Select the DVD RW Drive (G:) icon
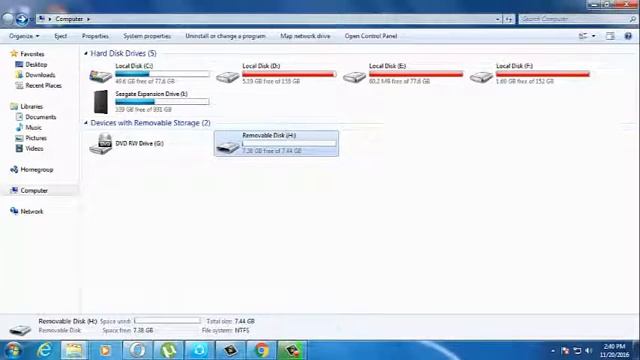The image size is (640, 360). 100,144
